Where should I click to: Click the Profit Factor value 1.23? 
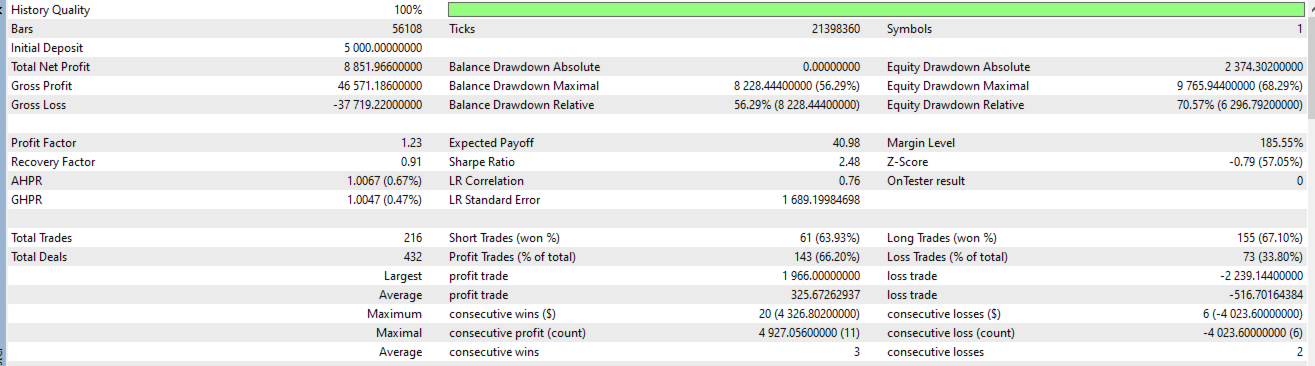(411, 143)
